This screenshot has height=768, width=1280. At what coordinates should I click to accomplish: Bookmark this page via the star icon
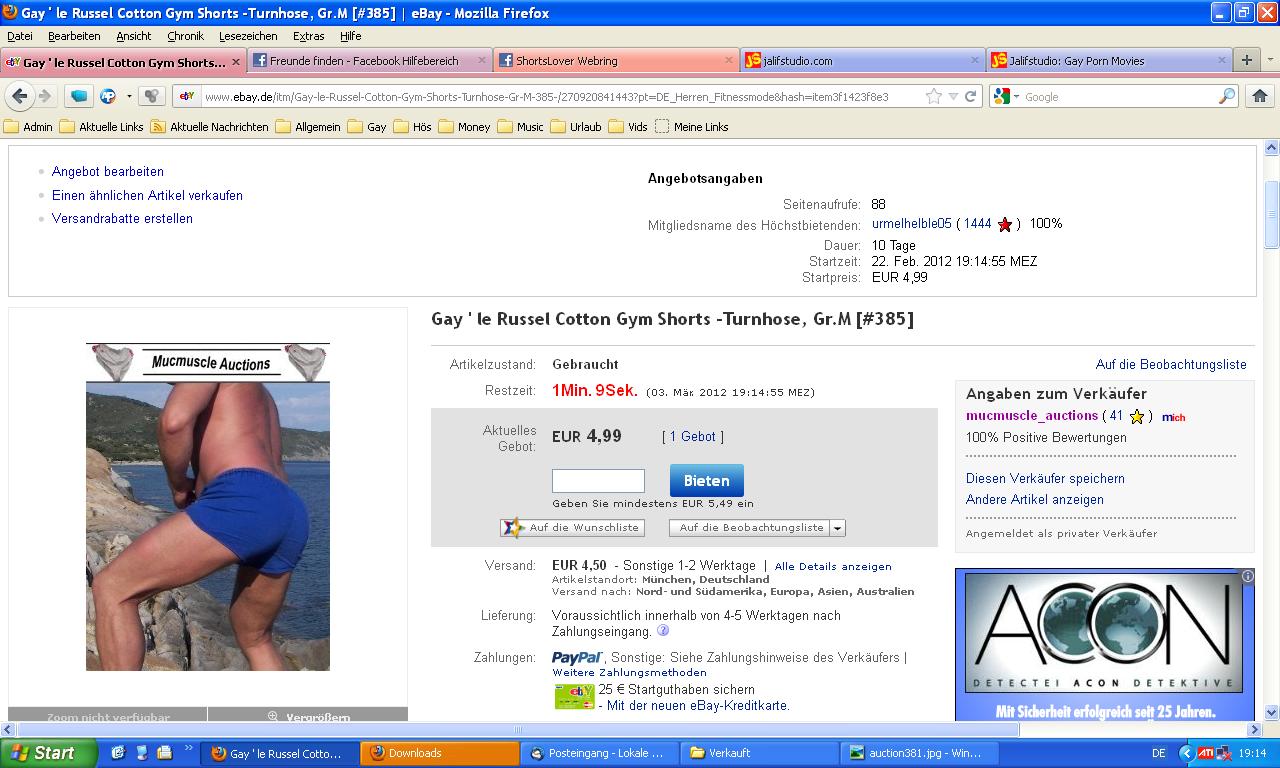click(x=934, y=97)
